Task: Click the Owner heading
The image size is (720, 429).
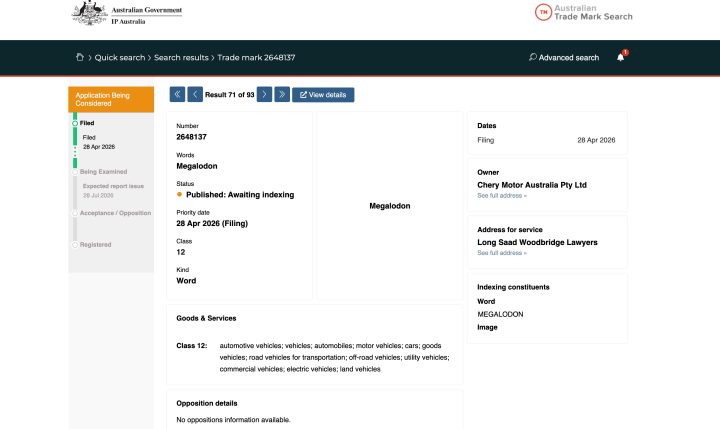Action: pyautogui.click(x=488, y=173)
